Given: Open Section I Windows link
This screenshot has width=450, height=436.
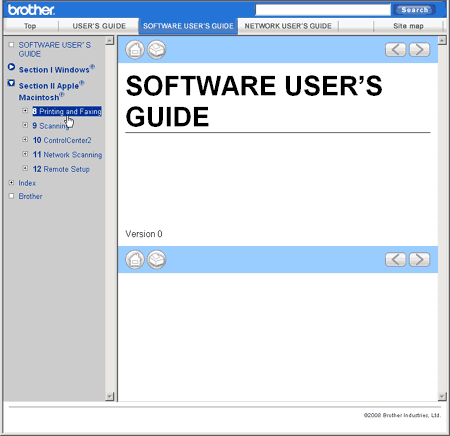Looking at the screenshot, I should pyautogui.click(x=57, y=69).
